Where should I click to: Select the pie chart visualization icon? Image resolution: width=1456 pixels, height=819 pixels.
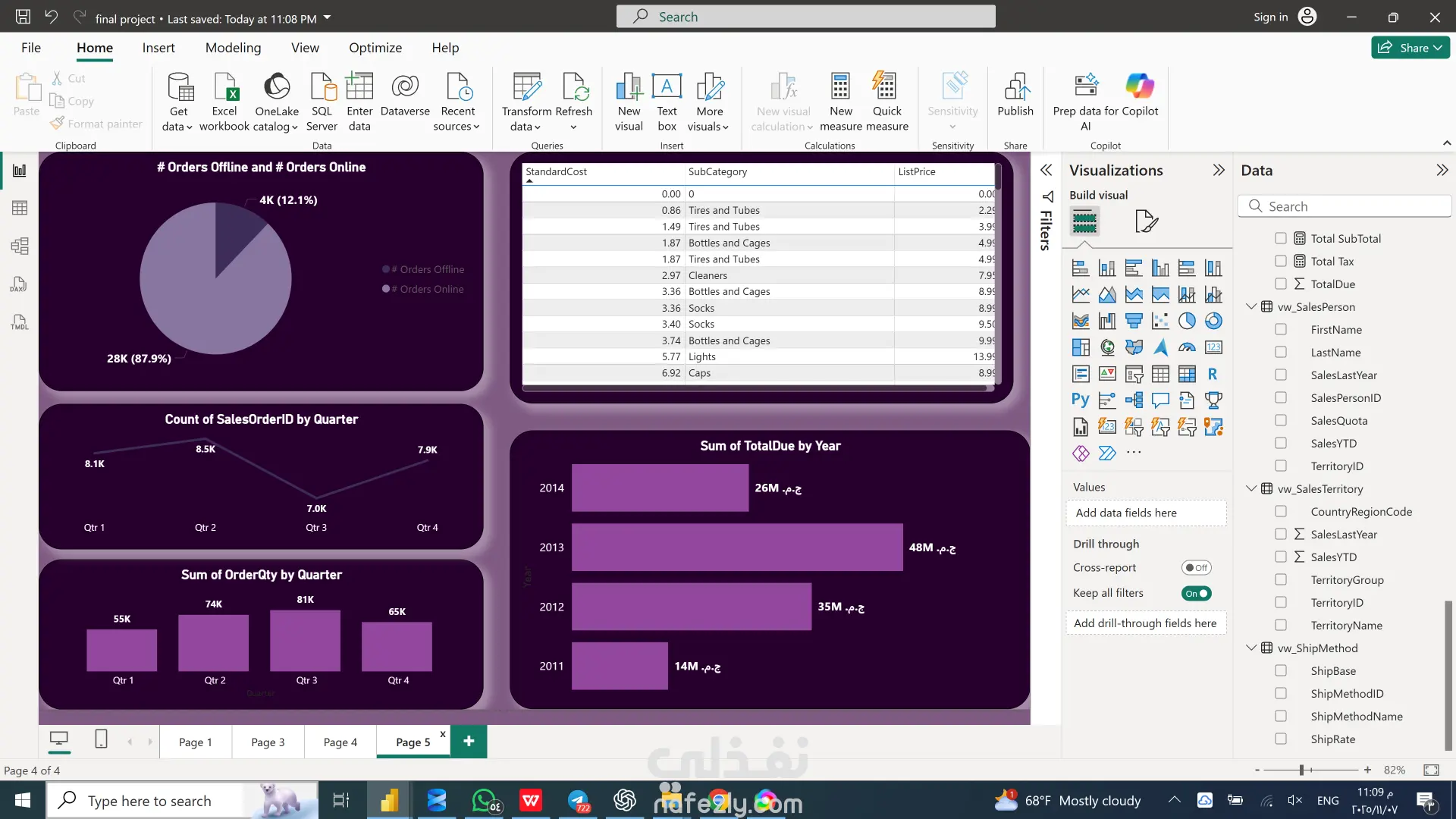click(1187, 321)
